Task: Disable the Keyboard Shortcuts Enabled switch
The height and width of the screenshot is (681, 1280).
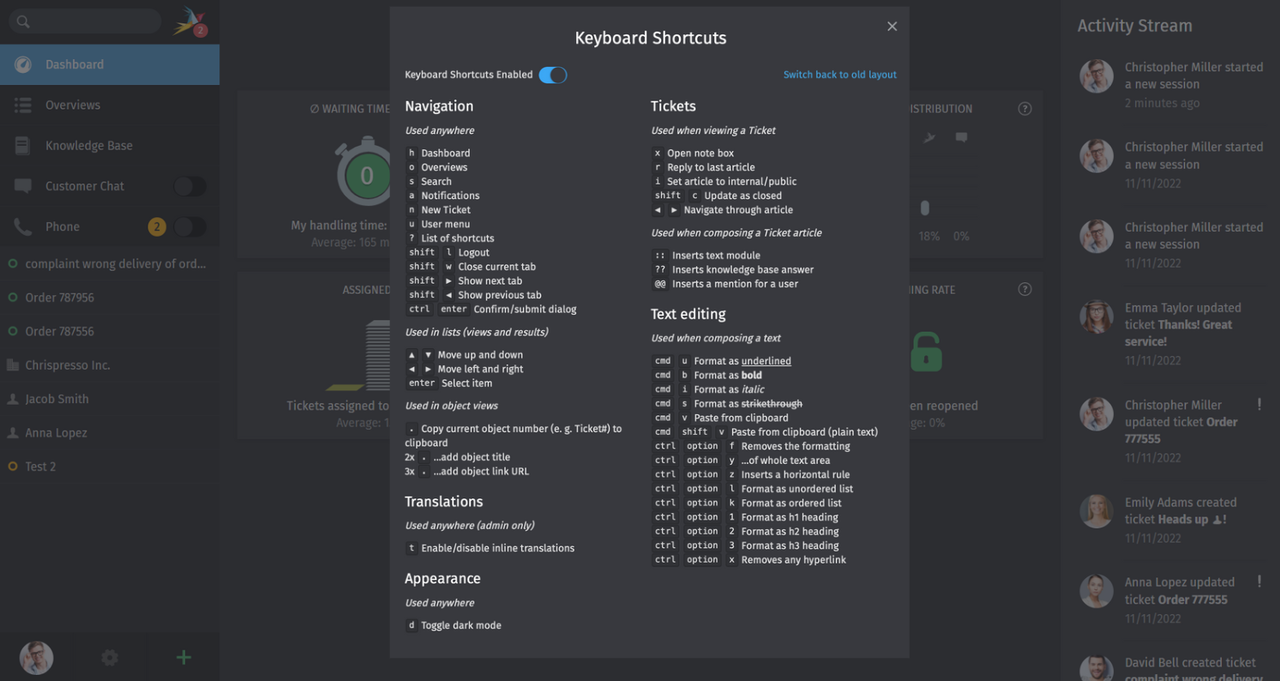Action: point(552,74)
